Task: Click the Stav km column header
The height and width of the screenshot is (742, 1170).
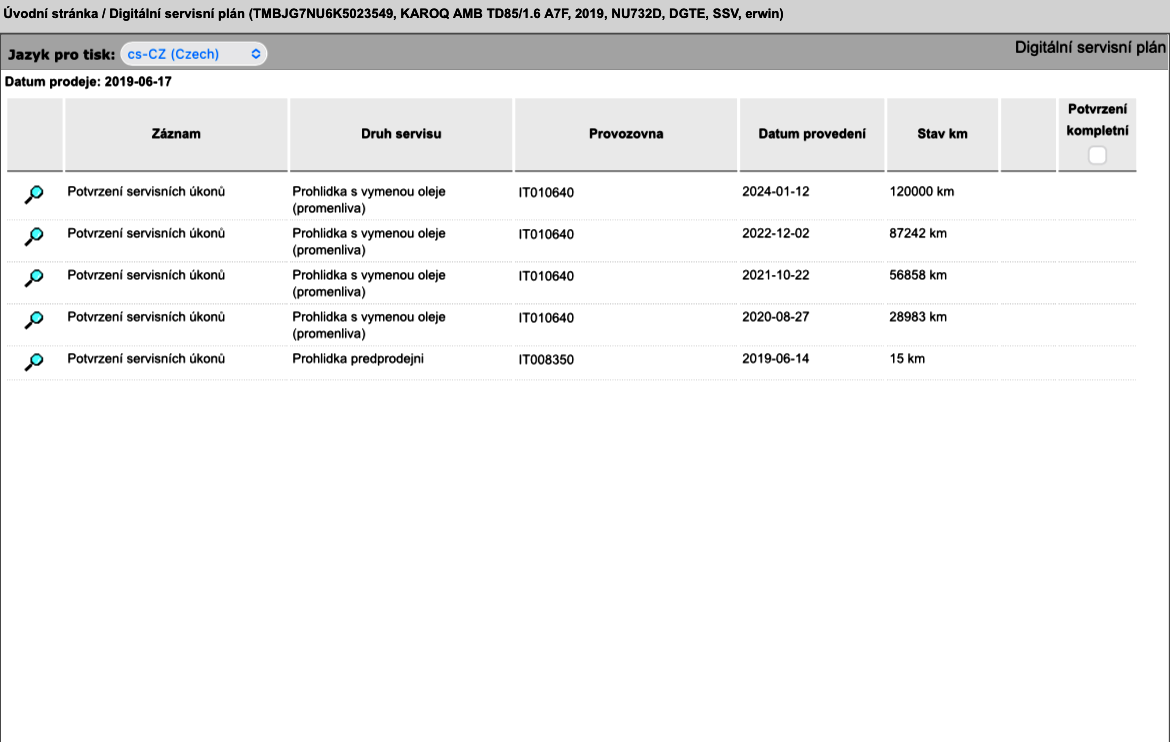Action: pos(942,134)
